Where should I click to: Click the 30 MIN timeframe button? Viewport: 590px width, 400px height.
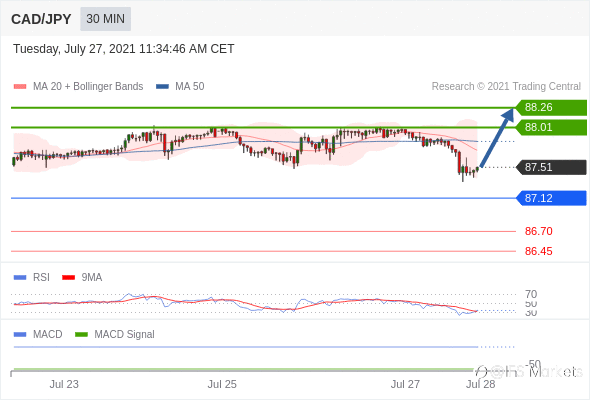point(105,19)
